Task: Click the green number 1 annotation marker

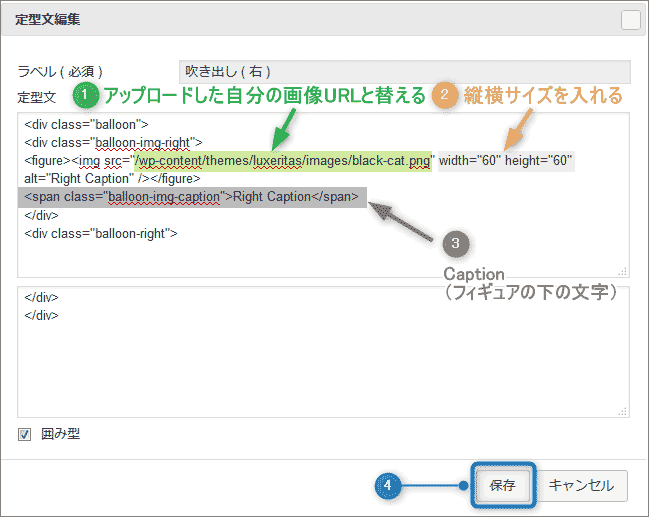Action: 86,96
